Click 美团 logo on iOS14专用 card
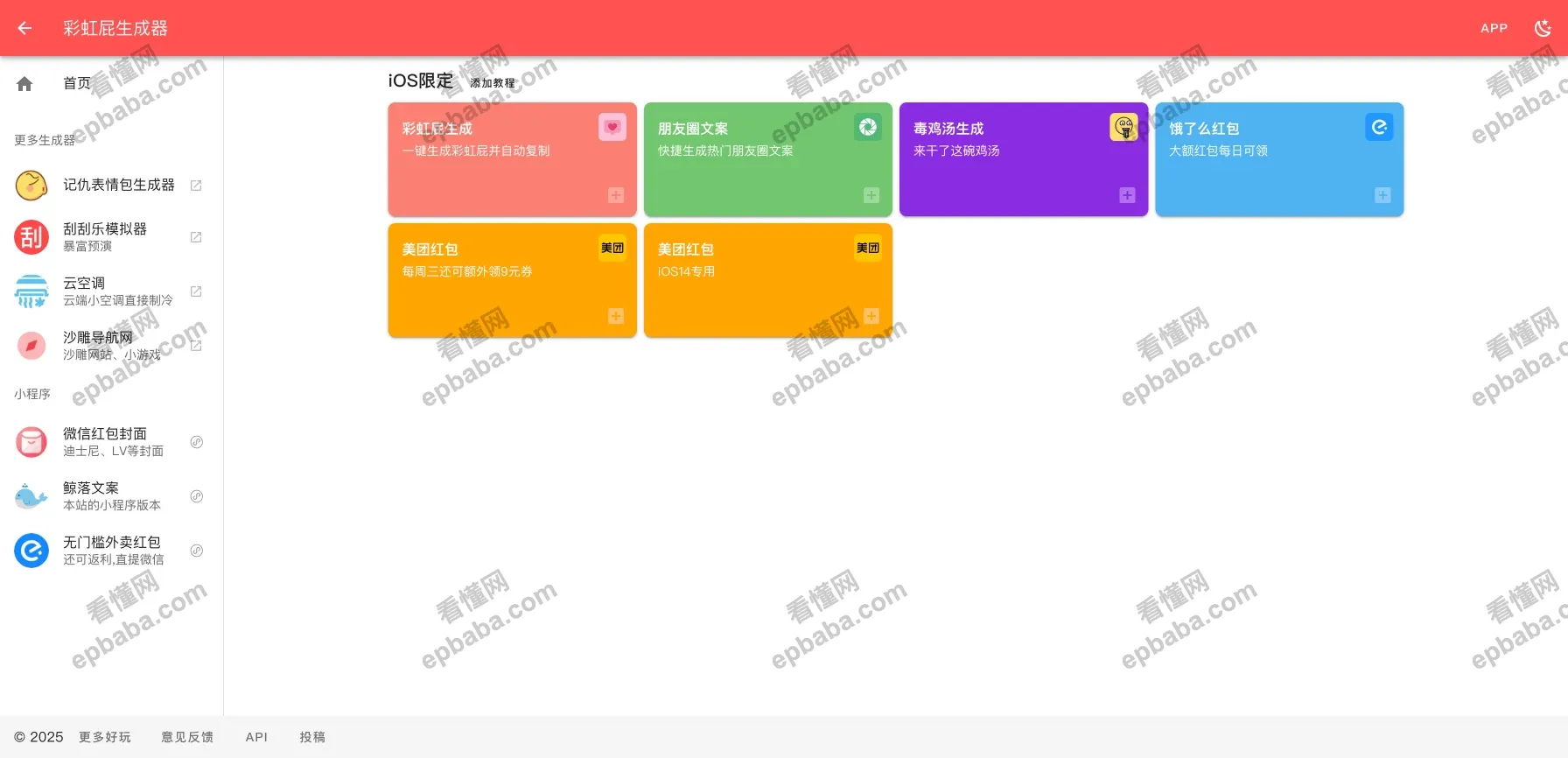 point(868,248)
